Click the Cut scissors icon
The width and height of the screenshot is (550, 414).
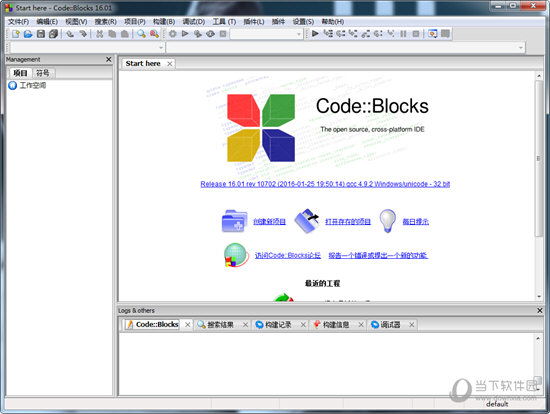point(100,34)
